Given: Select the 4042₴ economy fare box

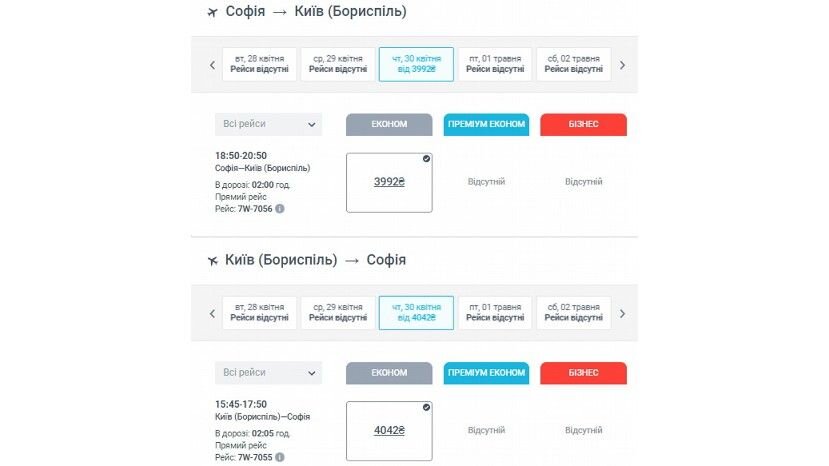Looking at the screenshot, I should [389, 431].
